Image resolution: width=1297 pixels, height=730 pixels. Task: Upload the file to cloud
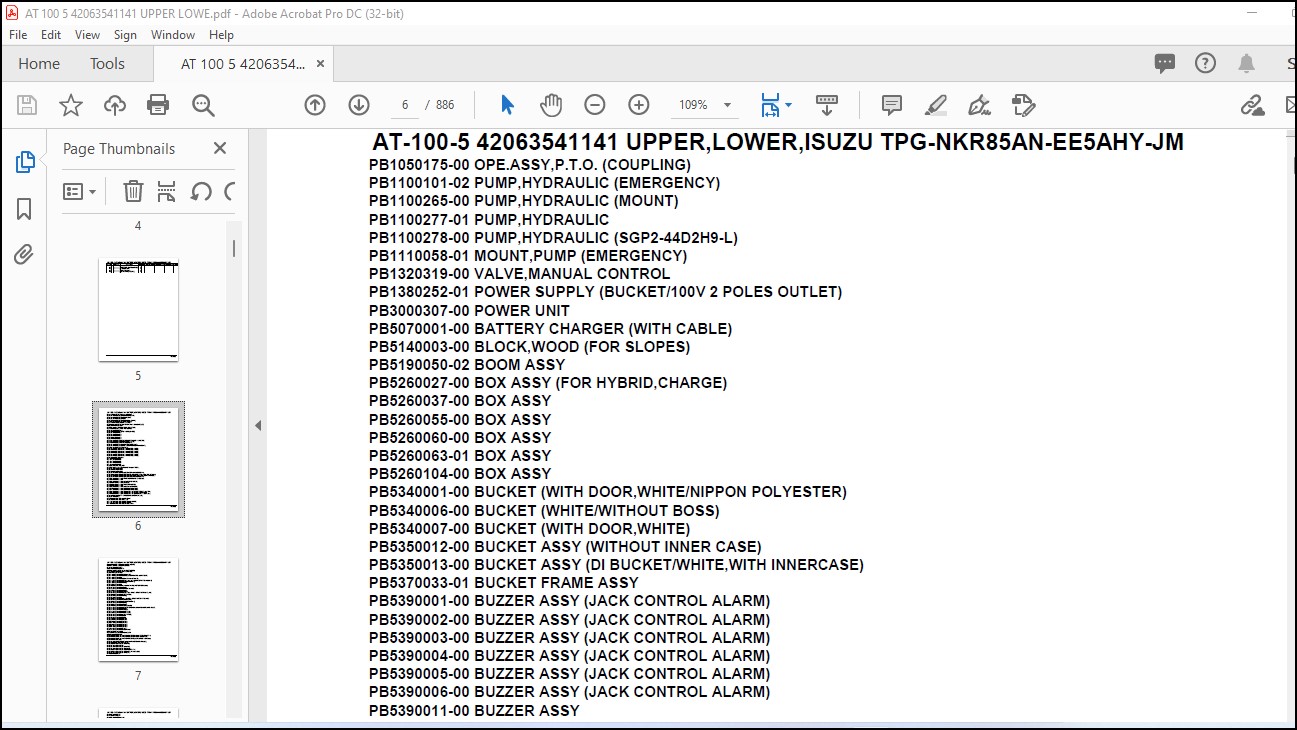click(115, 105)
